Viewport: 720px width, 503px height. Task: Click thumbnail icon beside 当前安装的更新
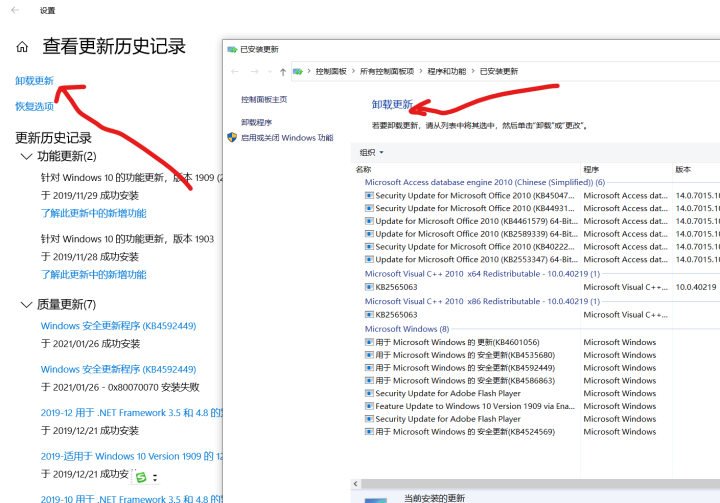376,500
